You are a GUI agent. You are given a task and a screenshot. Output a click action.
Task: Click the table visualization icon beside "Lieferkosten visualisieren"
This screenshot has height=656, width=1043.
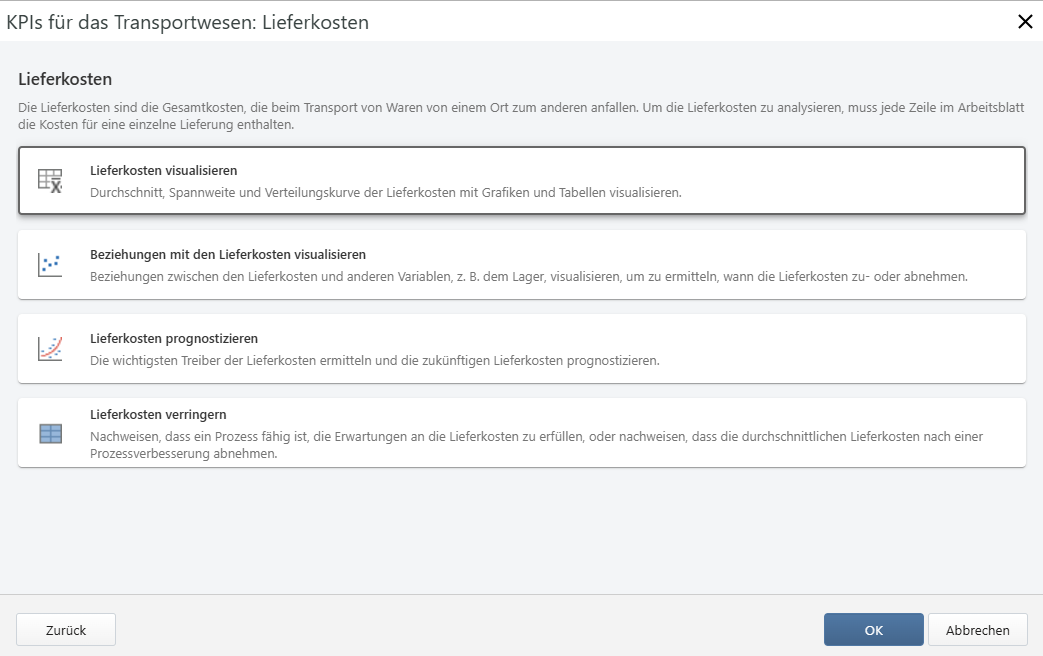click(51, 180)
